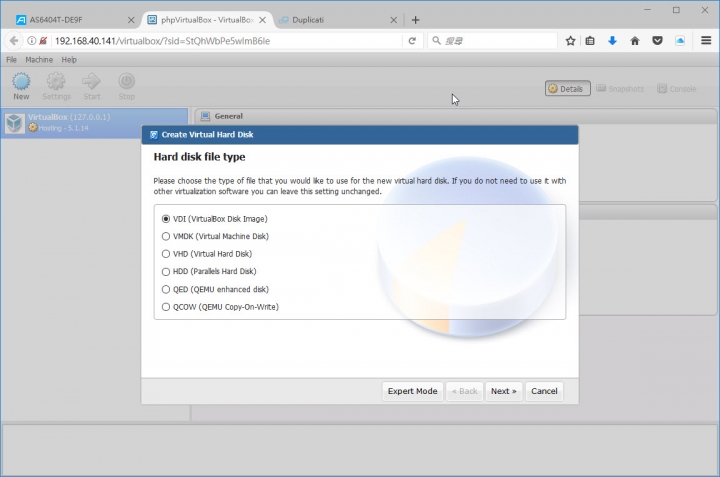Reload the page with the refresh icon
720x477 pixels.
(412, 41)
